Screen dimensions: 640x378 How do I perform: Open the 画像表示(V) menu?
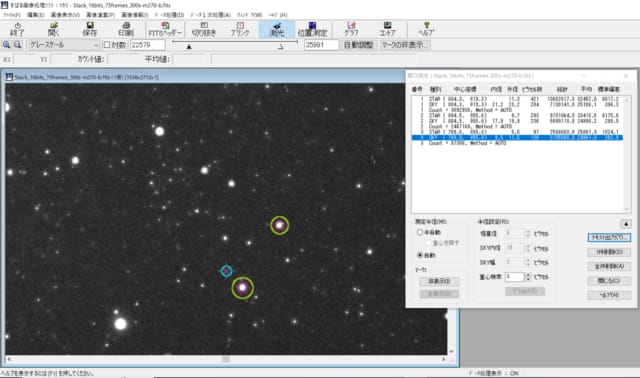(x=65, y=15)
